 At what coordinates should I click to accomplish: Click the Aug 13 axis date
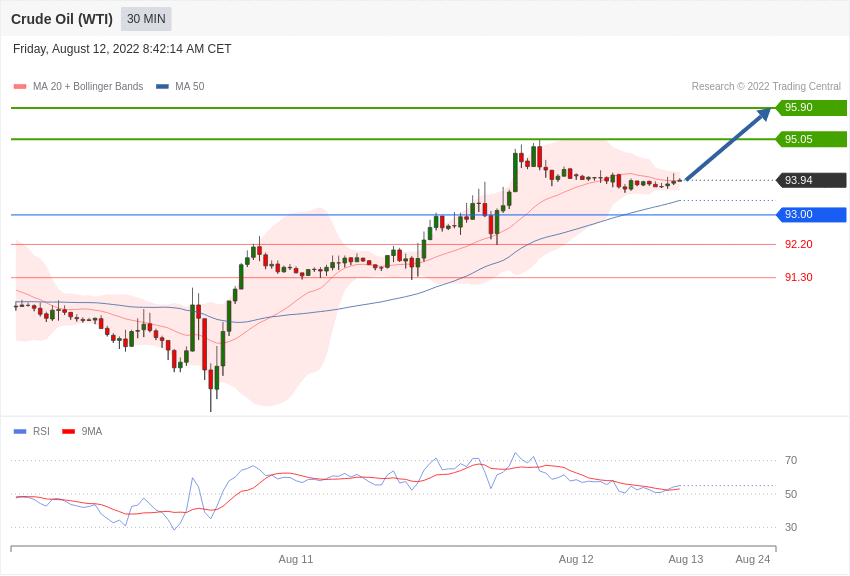click(686, 559)
